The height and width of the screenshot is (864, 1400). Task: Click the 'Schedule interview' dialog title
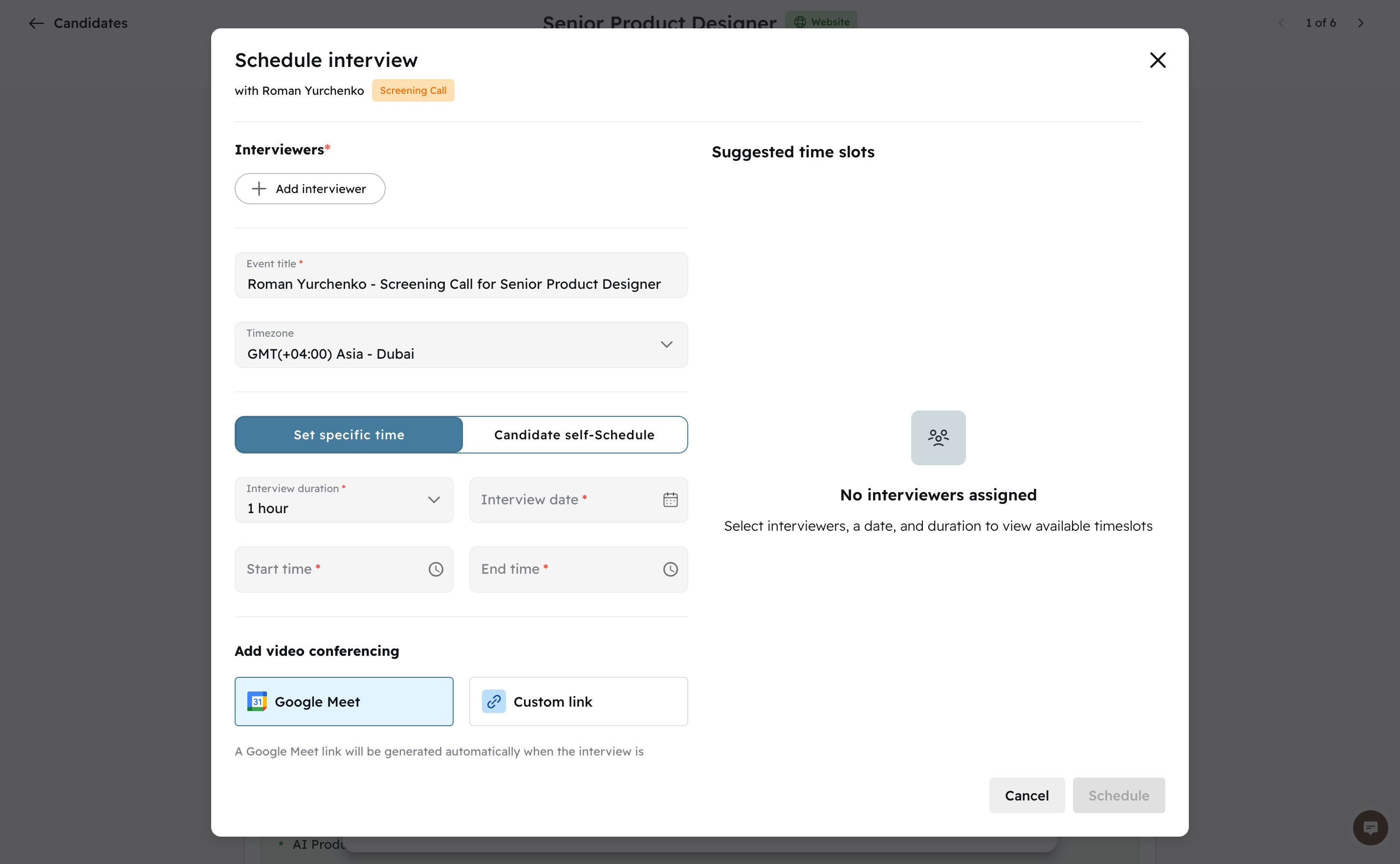click(x=326, y=60)
